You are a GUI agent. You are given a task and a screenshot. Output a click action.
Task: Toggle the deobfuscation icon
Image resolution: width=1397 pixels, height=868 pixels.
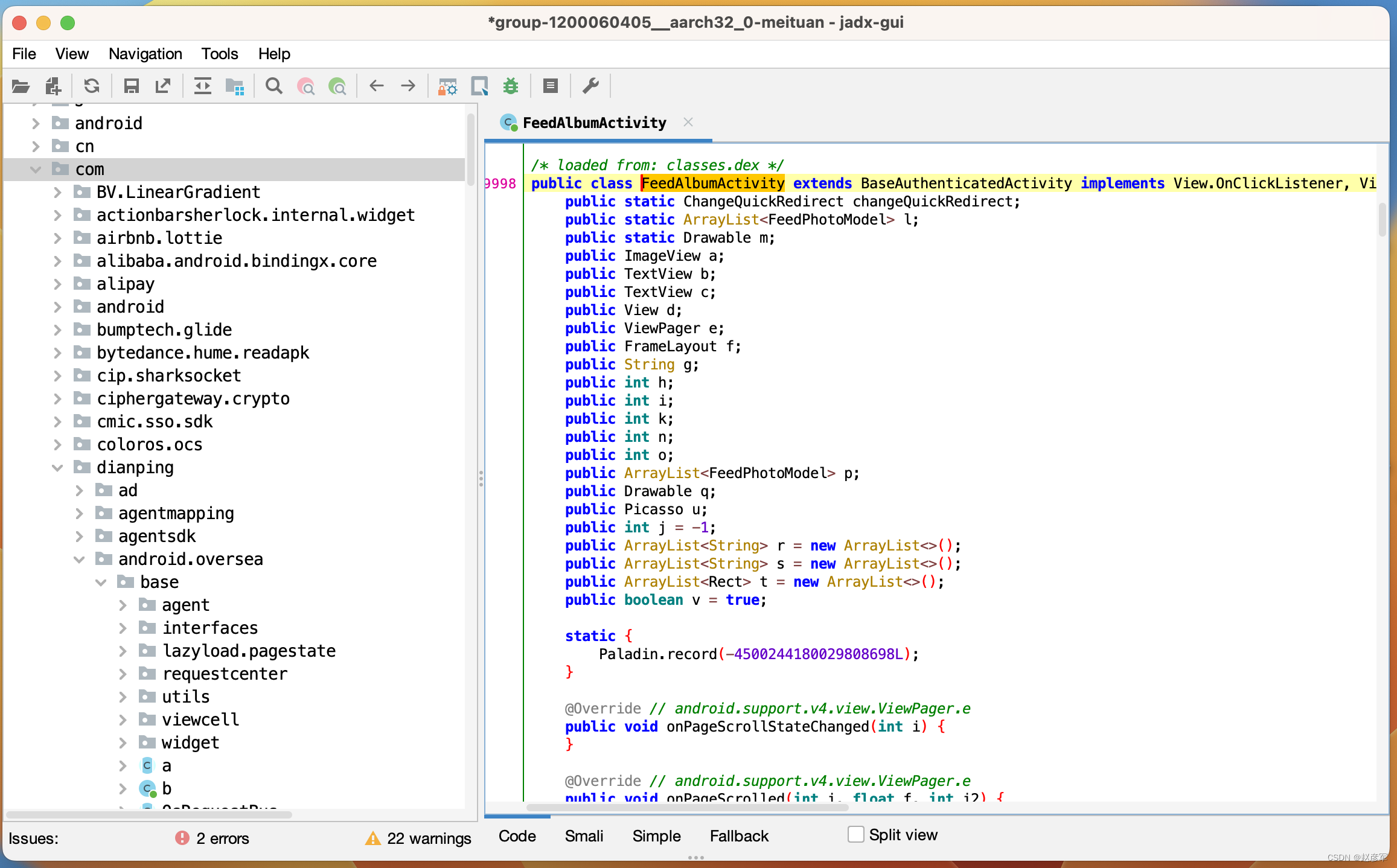(447, 86)
